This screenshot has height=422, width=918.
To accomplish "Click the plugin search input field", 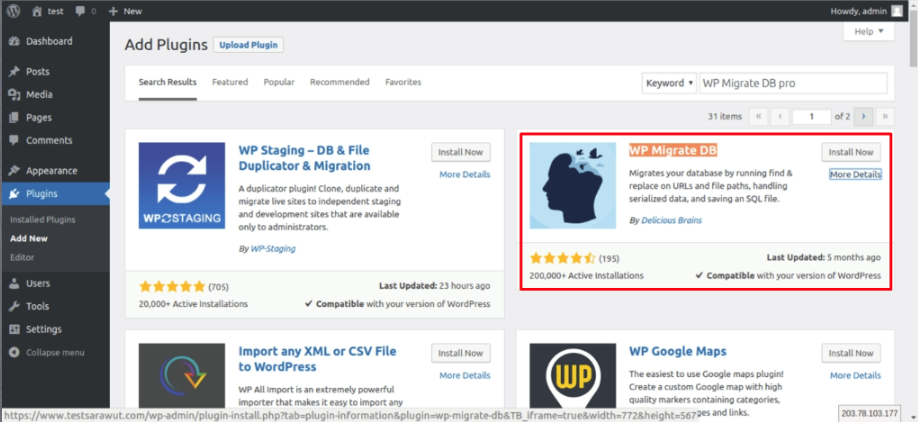I will 792,83.
